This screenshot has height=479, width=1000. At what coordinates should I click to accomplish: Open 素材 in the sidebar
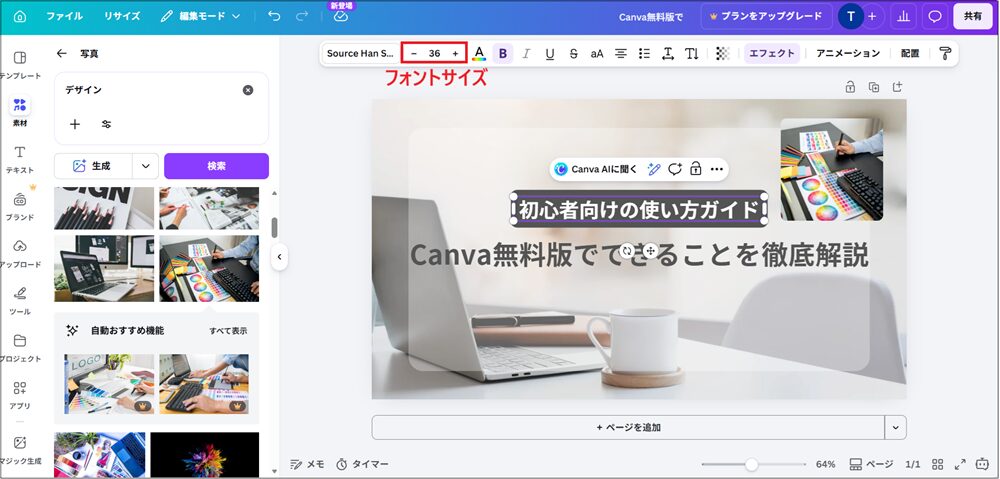coord(20,112)
